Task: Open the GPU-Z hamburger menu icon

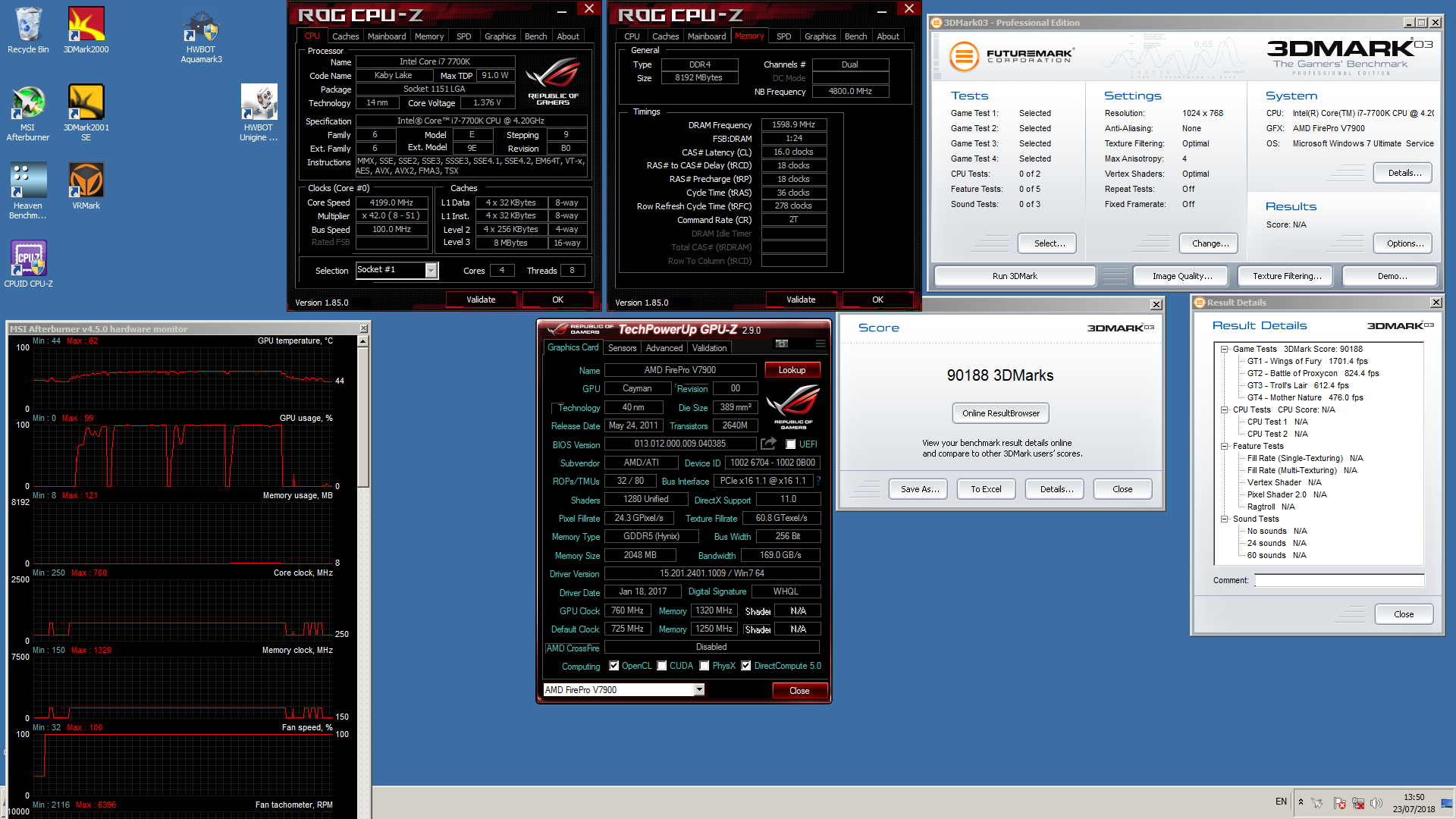Action: [820, 344]
